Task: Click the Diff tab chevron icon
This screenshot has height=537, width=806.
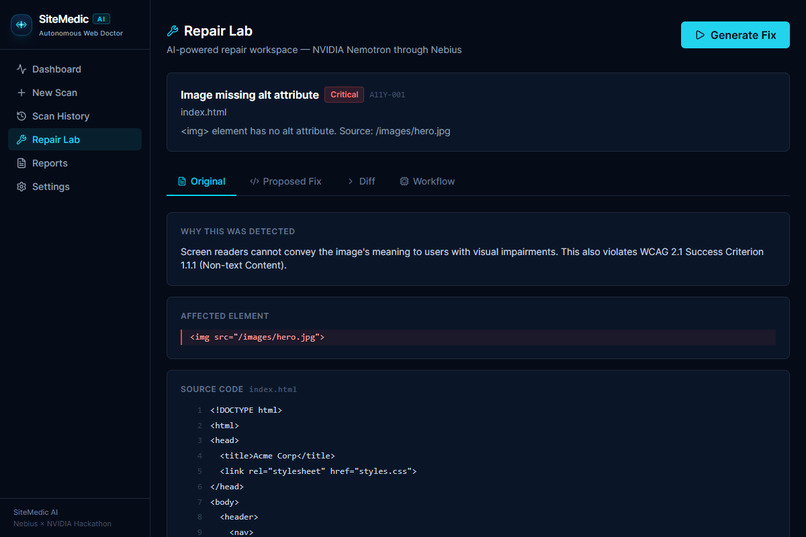Action: coord(350,181)
